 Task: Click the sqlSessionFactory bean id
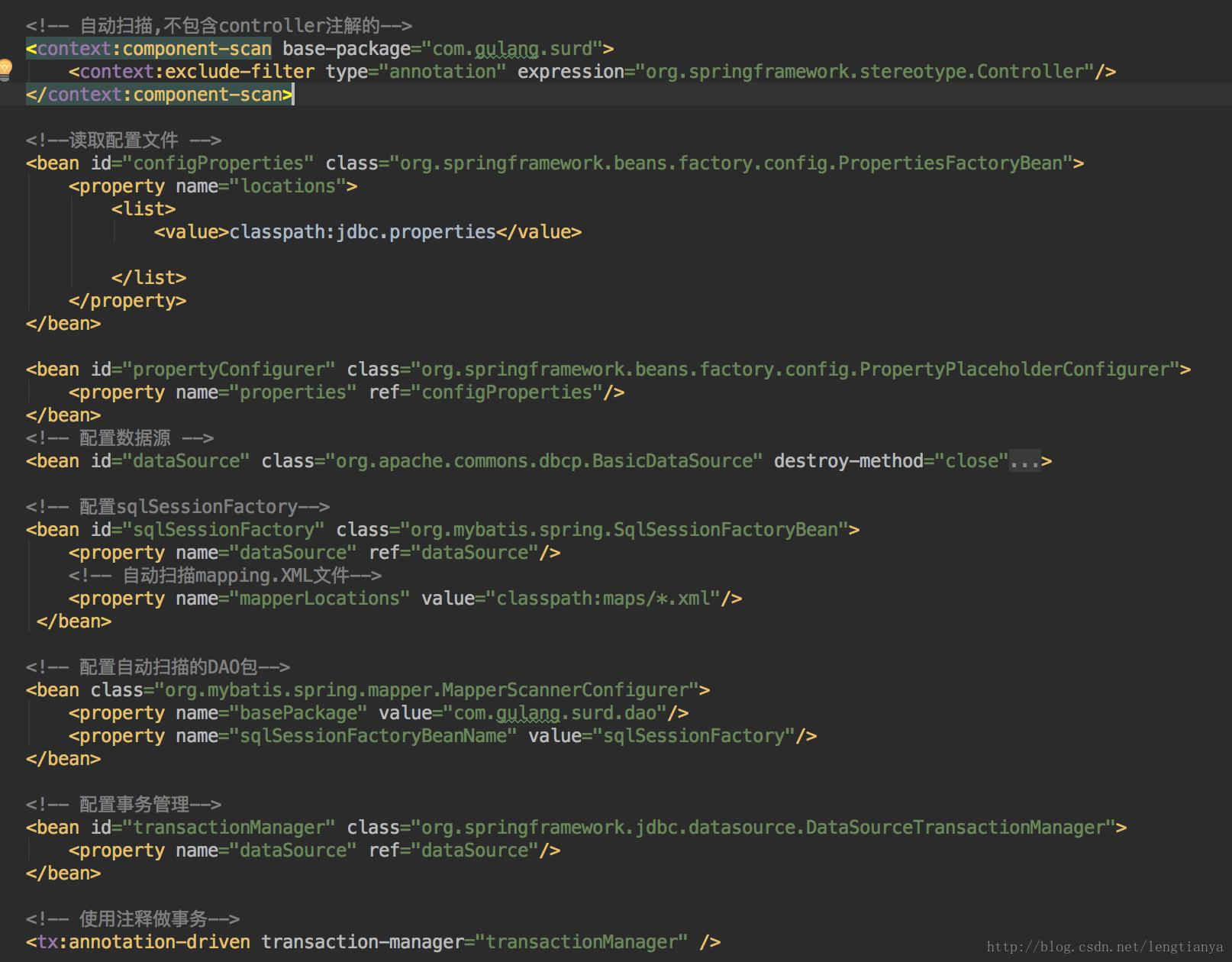[224, 530]
